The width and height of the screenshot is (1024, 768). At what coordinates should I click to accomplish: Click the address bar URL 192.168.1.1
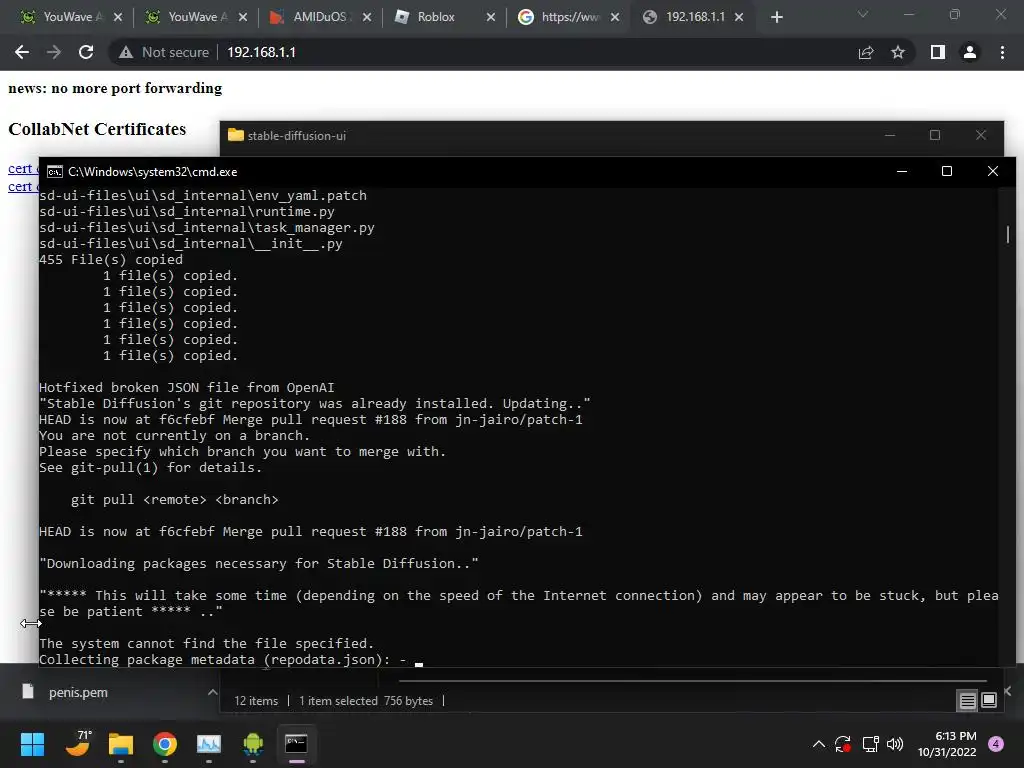point(261,52)
